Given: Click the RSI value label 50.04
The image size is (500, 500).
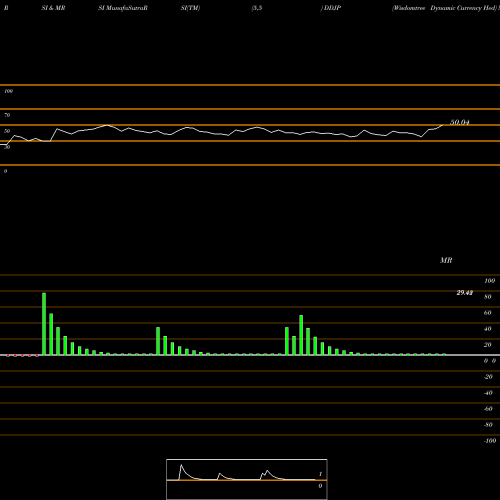Looking at the screenshot, I should [460, 122].
